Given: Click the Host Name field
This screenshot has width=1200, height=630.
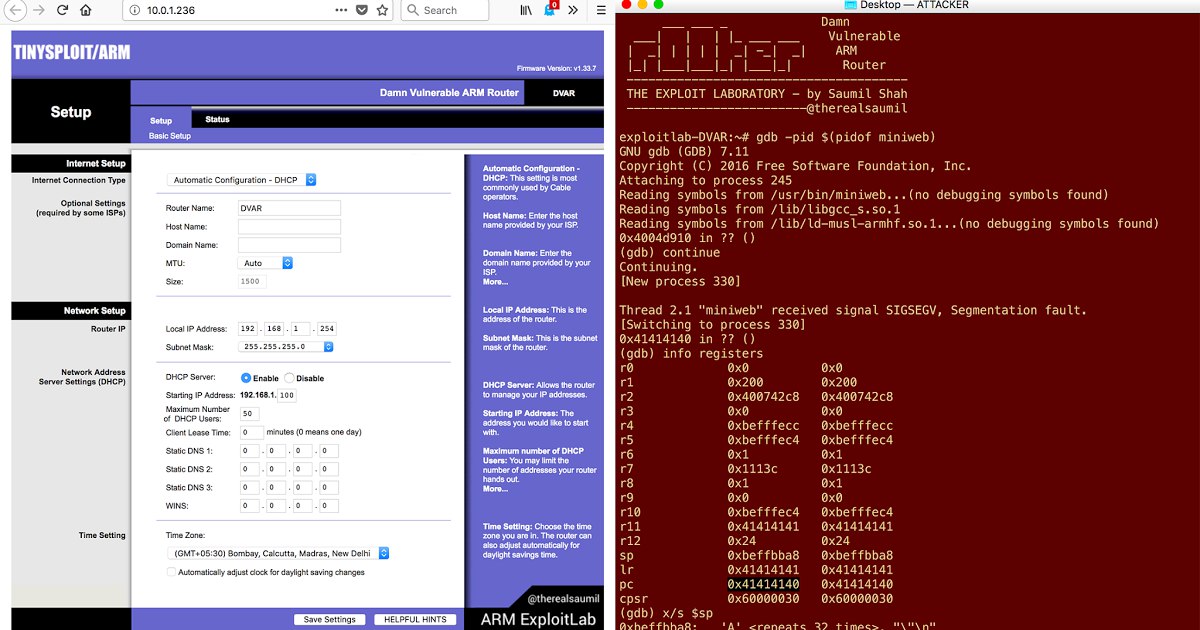Looking at the screenshot, I should pos(289,227).
